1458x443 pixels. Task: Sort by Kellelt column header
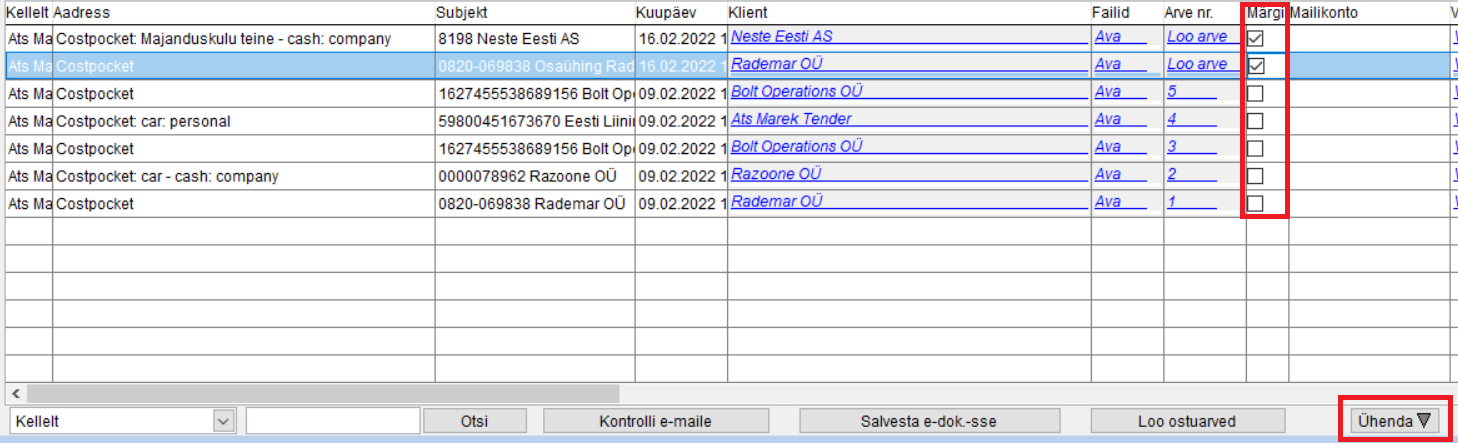(28, 12)
